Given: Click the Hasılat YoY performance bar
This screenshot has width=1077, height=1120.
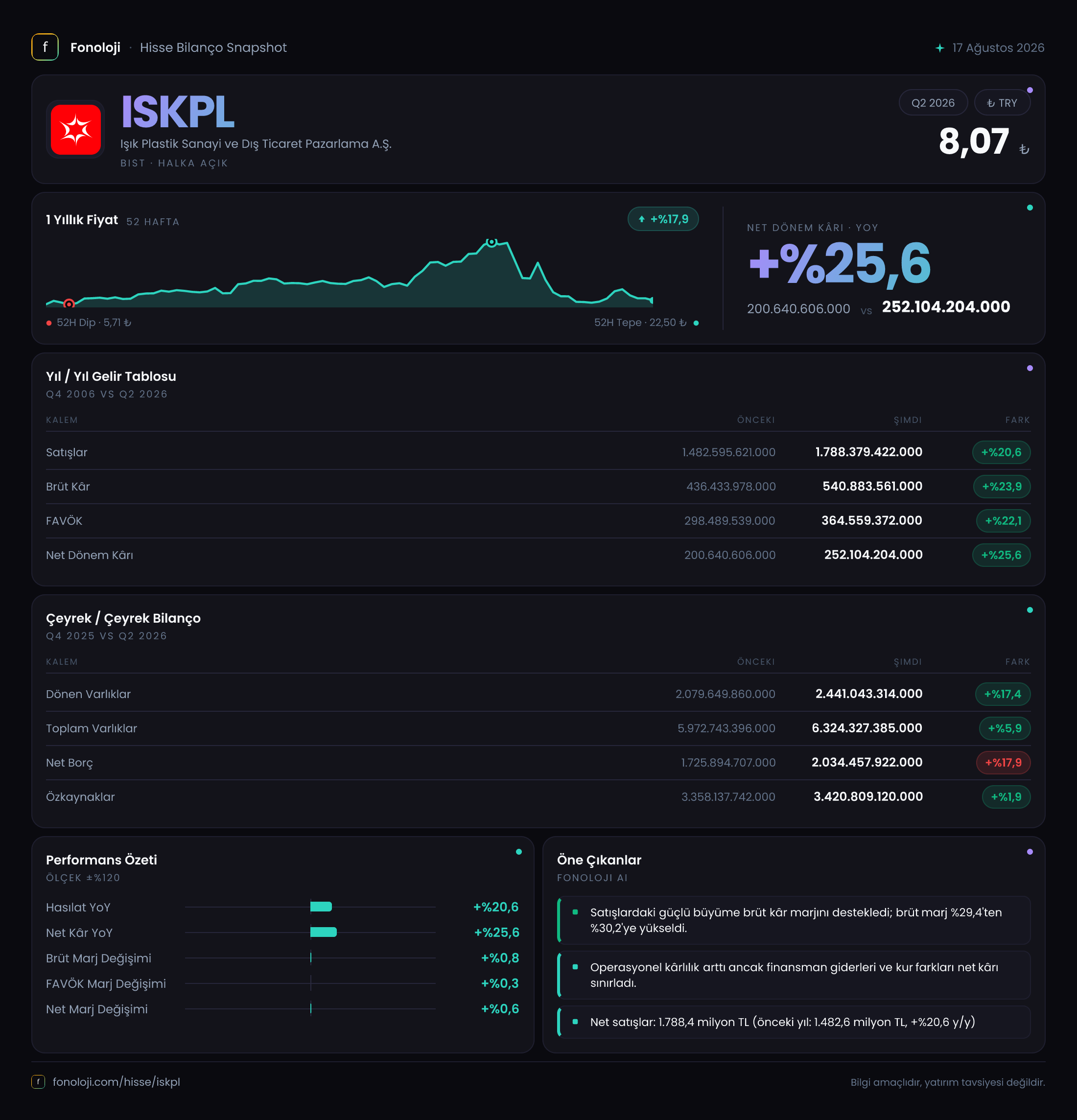Looking at the screenshot, I should pyautogui.click(x=321, y=907).
